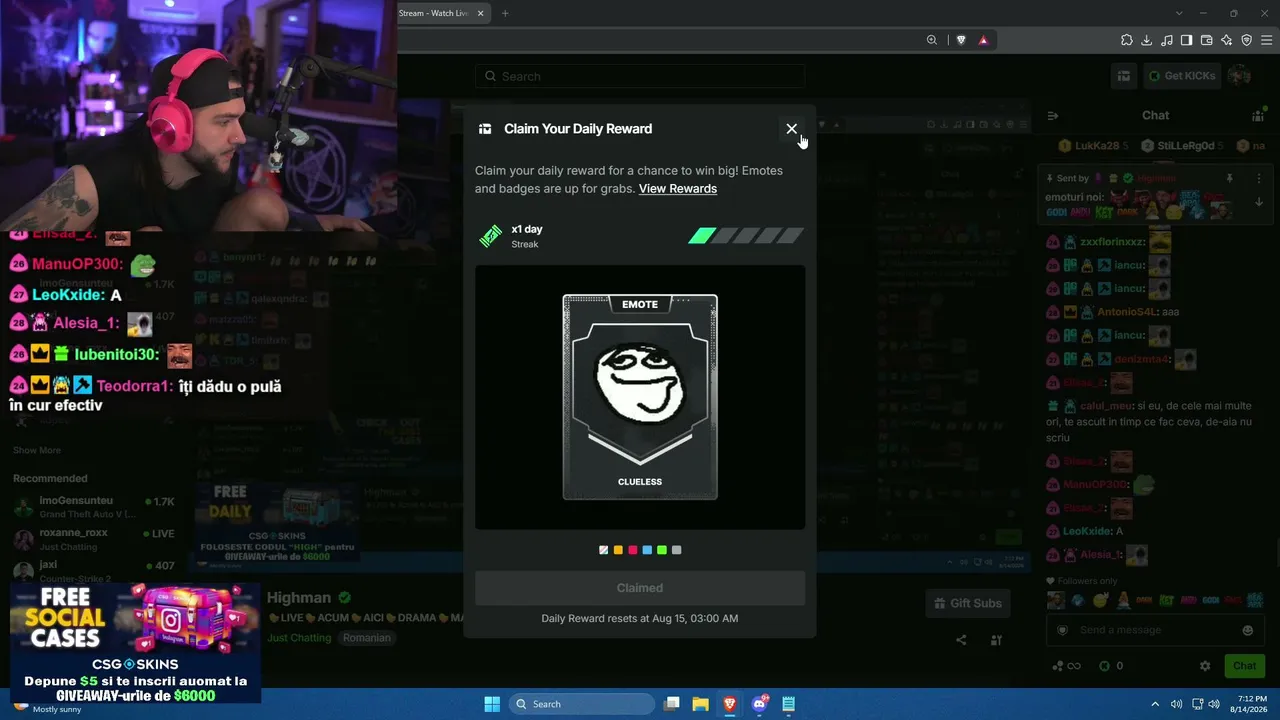Open File Explorer from taskbar
The width and height of the screenshot is (1280, 720).
[700, 704]
